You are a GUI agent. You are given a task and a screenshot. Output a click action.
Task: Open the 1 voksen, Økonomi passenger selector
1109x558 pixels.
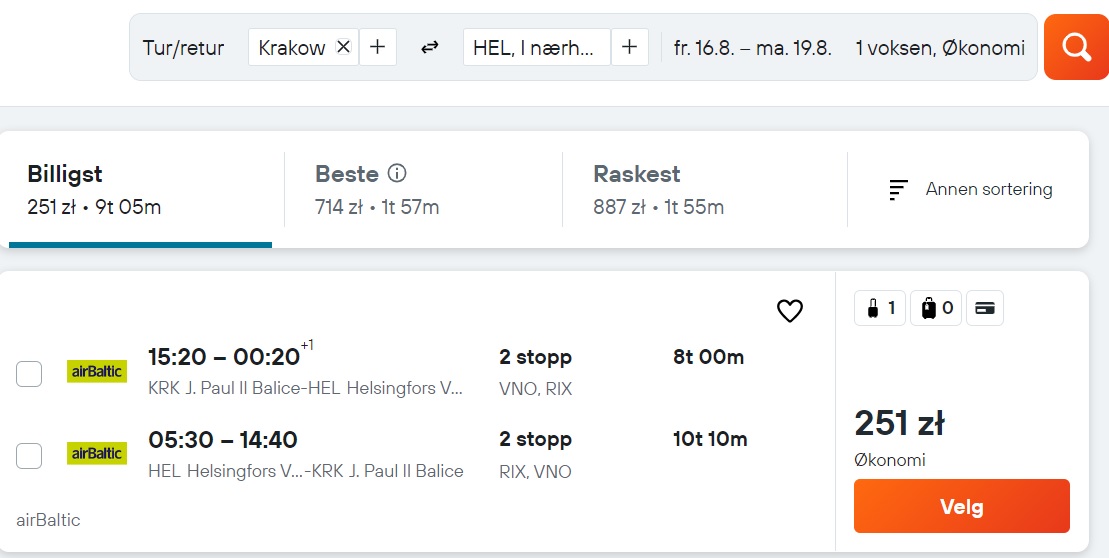[940, 47]
